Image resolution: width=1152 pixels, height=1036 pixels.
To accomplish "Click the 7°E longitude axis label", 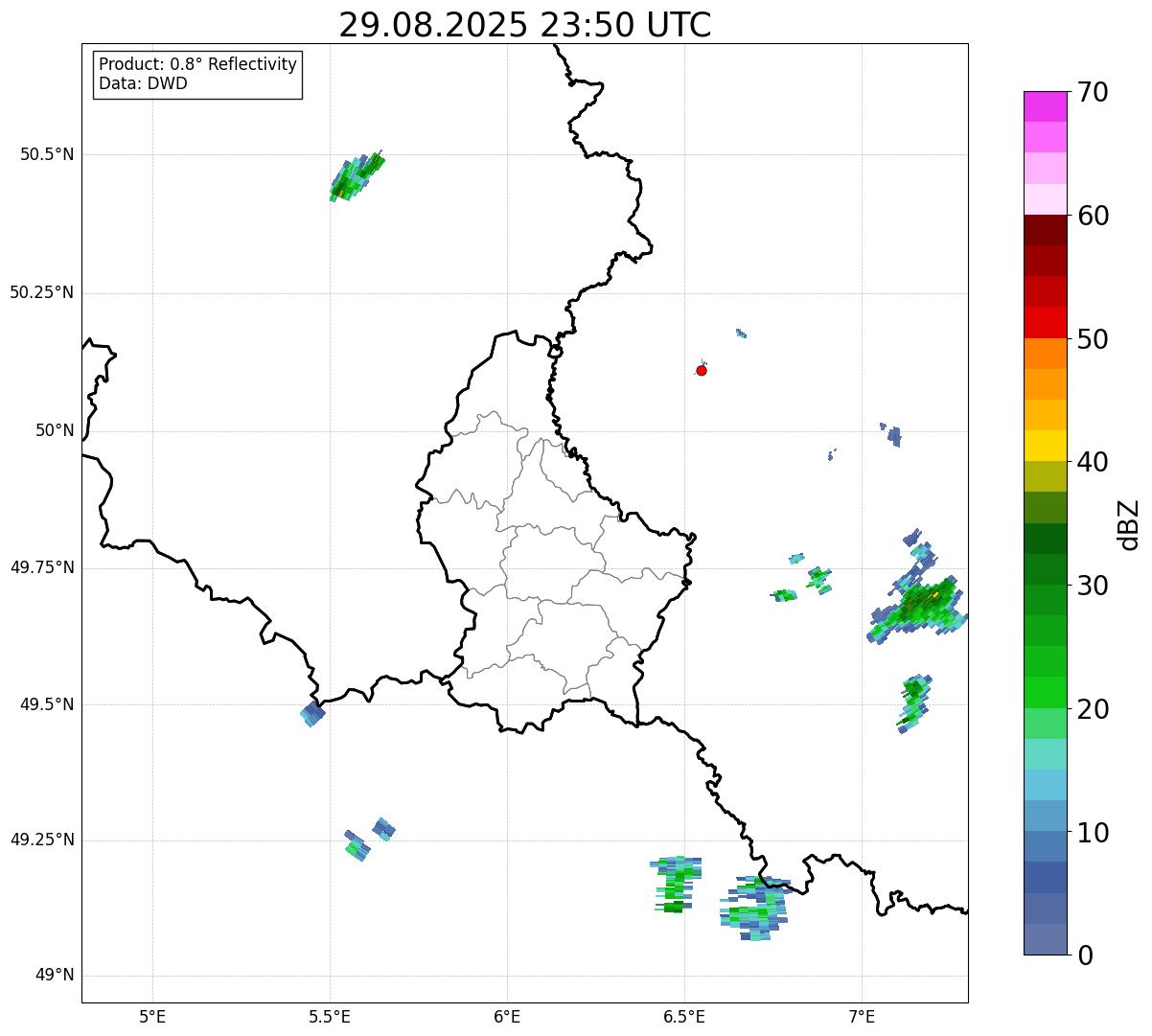I will [x=863, y=1016].
